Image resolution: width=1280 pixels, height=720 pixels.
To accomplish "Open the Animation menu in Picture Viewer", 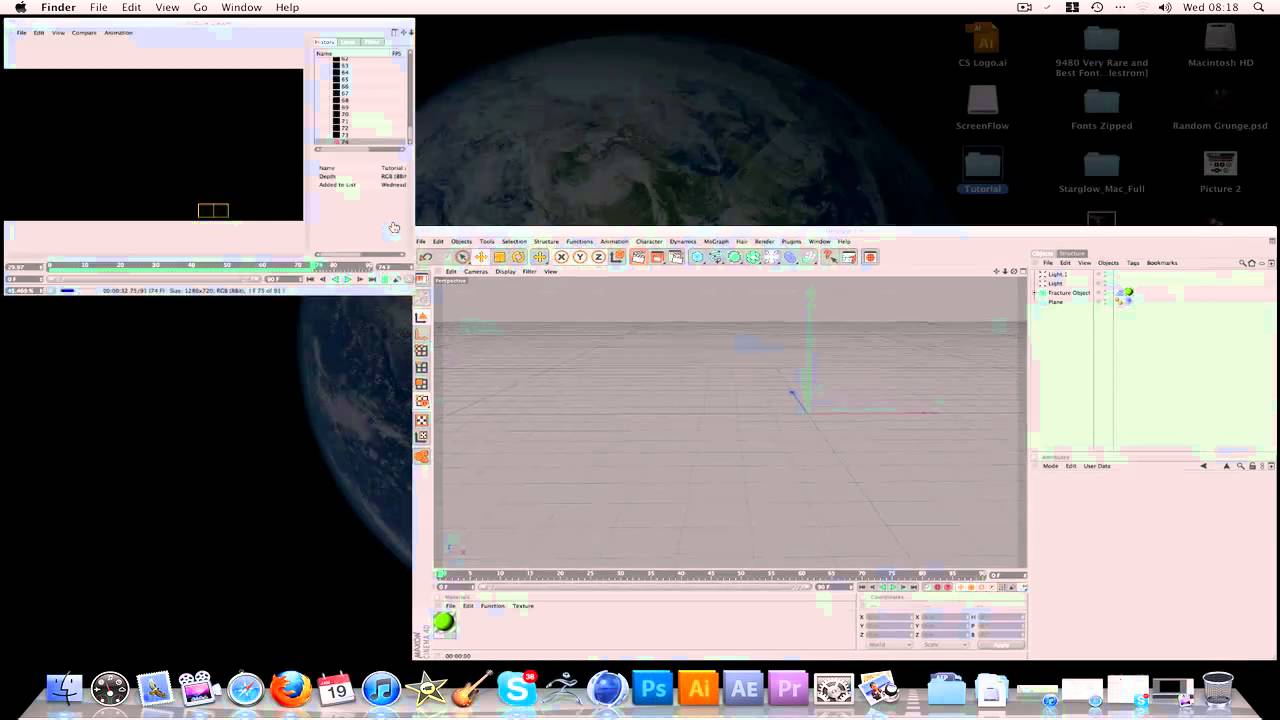I will click(118, 33).
